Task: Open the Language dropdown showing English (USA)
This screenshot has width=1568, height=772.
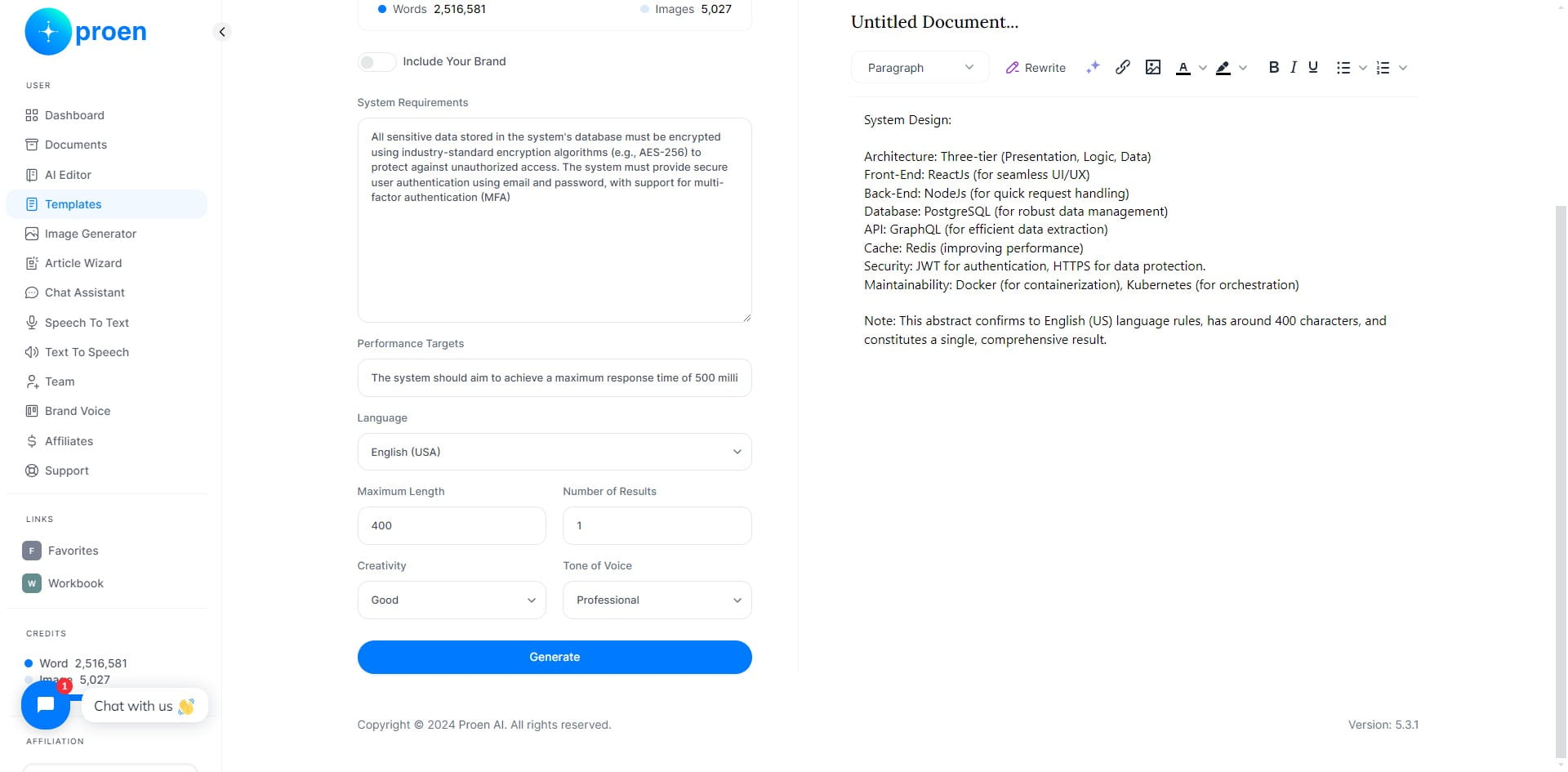Action: click(x=555, y=452)
